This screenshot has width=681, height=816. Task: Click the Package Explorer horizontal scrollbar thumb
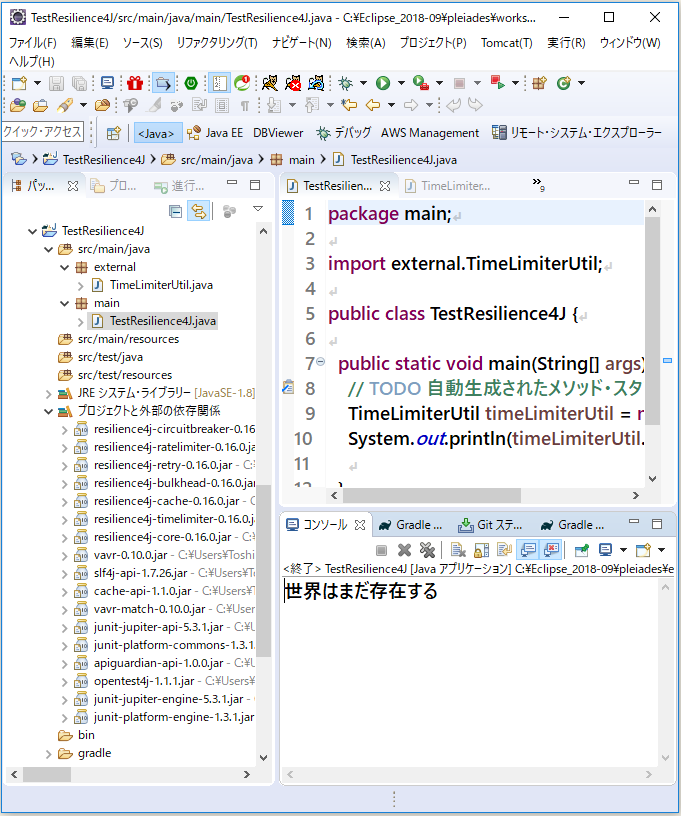[x=47, y=774]
